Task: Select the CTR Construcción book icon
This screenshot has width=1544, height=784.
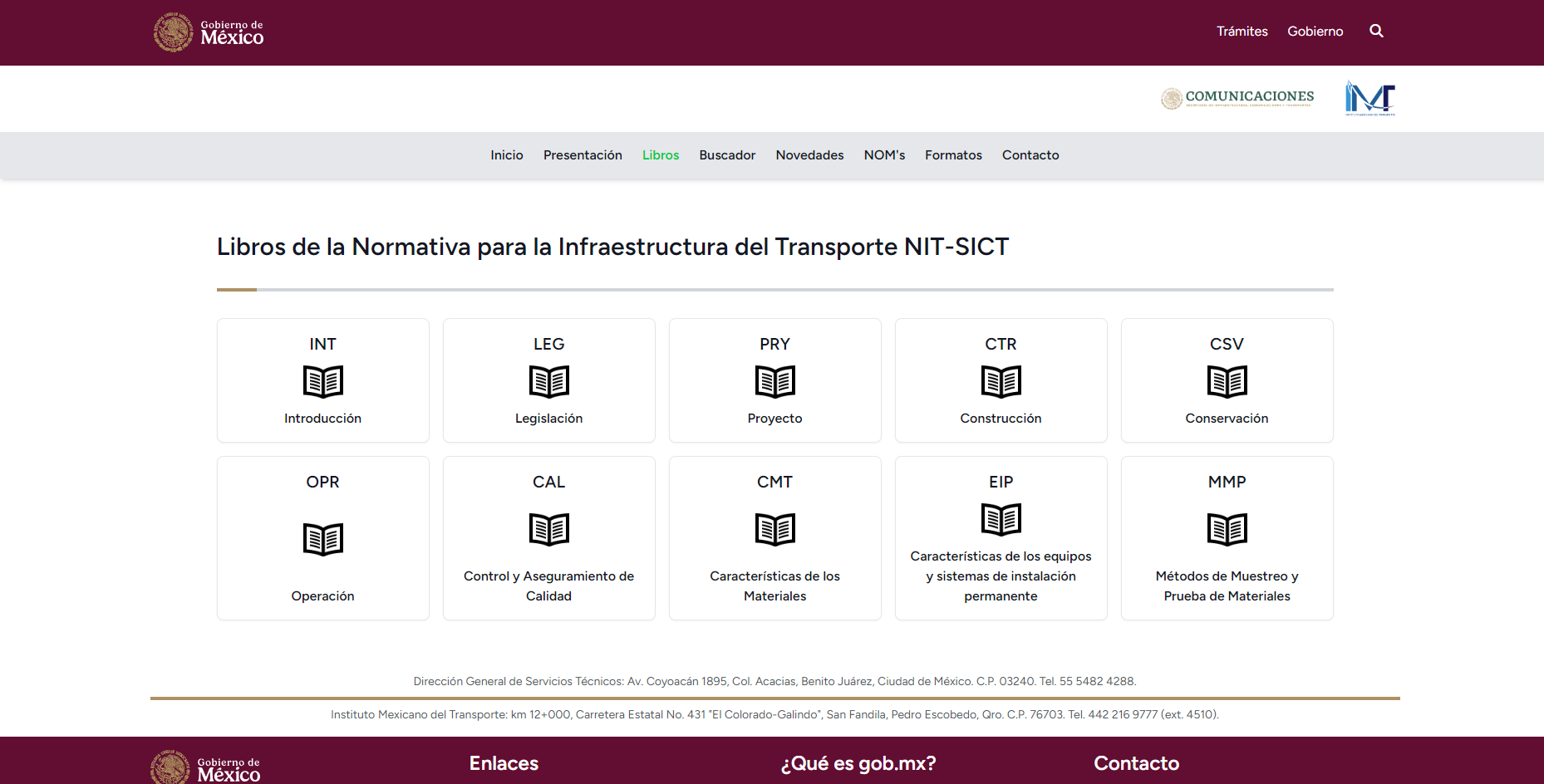Action: (x=1001, y=382)
